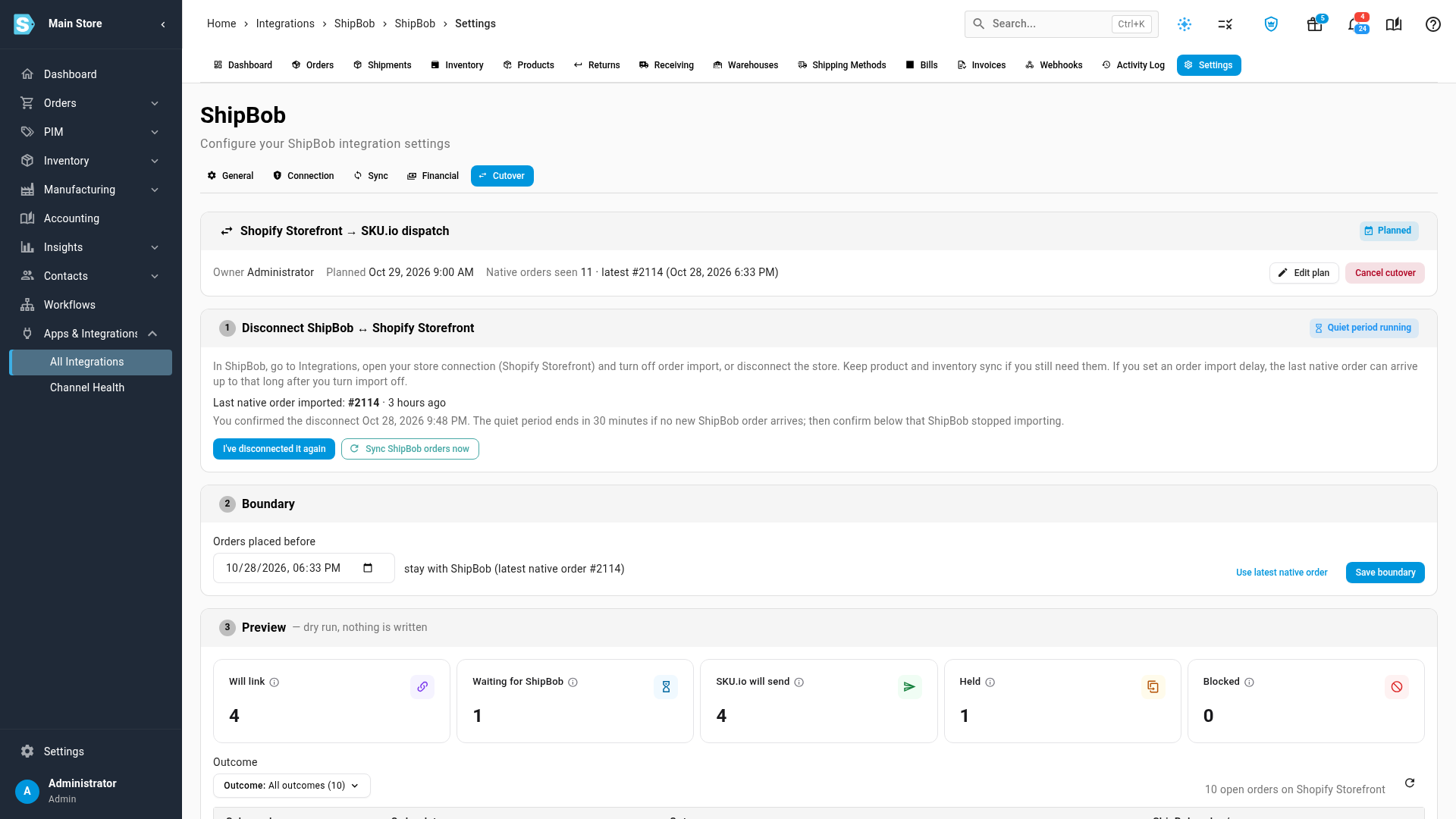Open the date picker calendar icon
The width and height of the screenshot is (1456, 819).
pyautogui.click(x=368, y=568)
